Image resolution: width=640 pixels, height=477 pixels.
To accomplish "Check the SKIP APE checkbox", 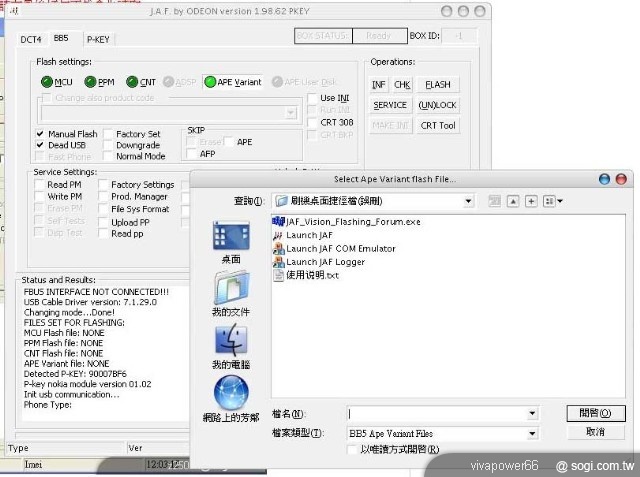I will [x=229, y=142].
